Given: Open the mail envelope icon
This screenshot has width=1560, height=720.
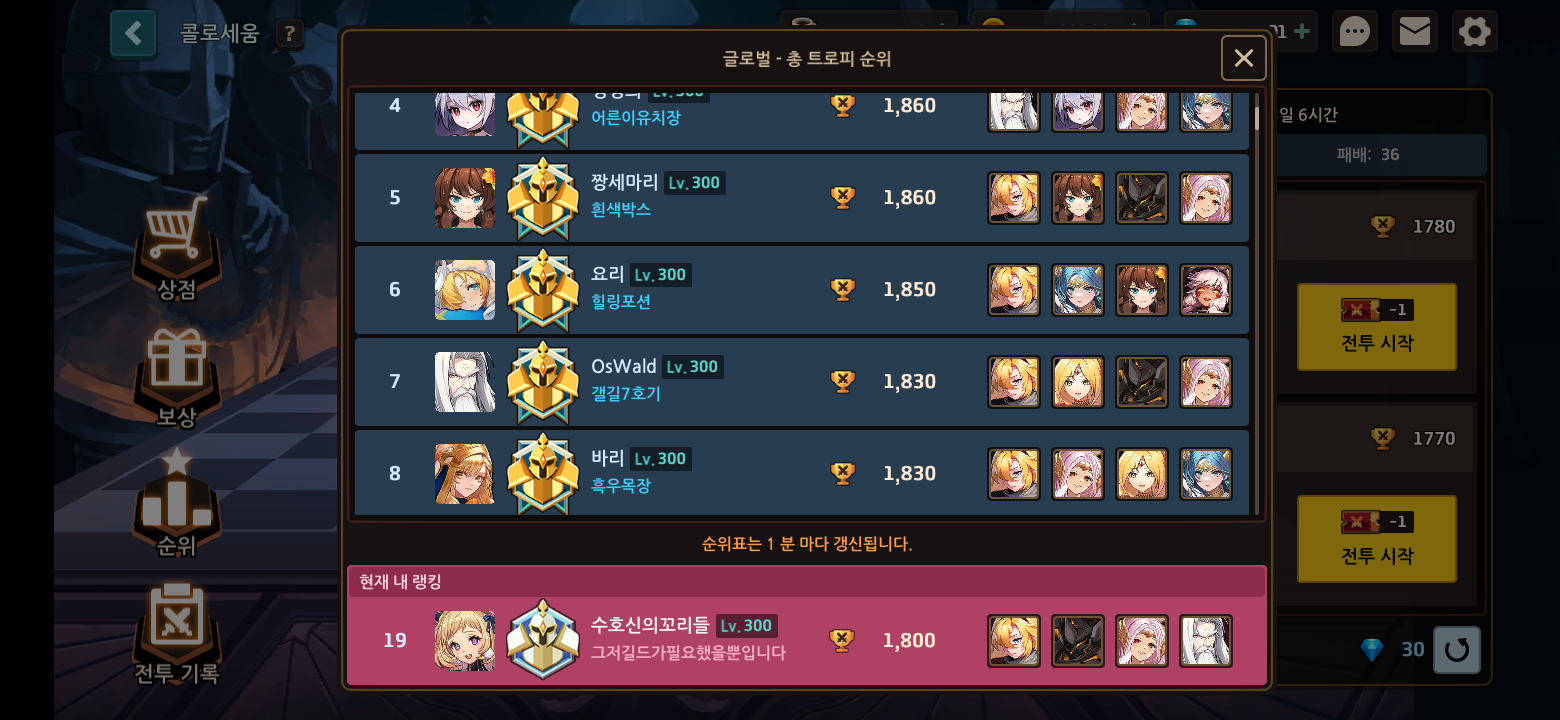Looking at the screenshot, I should point(1414,32).
